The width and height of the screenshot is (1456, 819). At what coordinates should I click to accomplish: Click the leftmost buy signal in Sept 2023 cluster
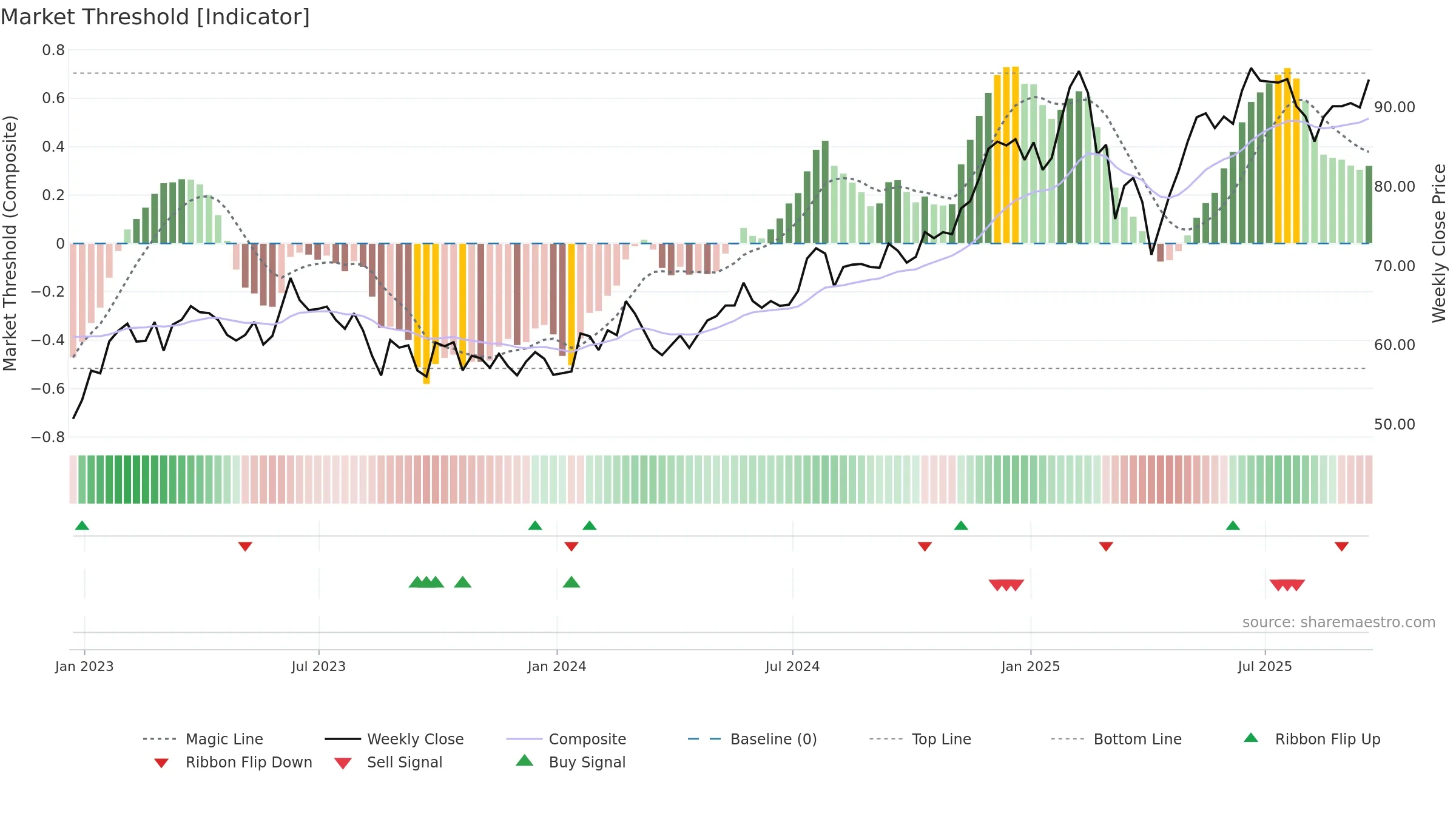[417, 582]
